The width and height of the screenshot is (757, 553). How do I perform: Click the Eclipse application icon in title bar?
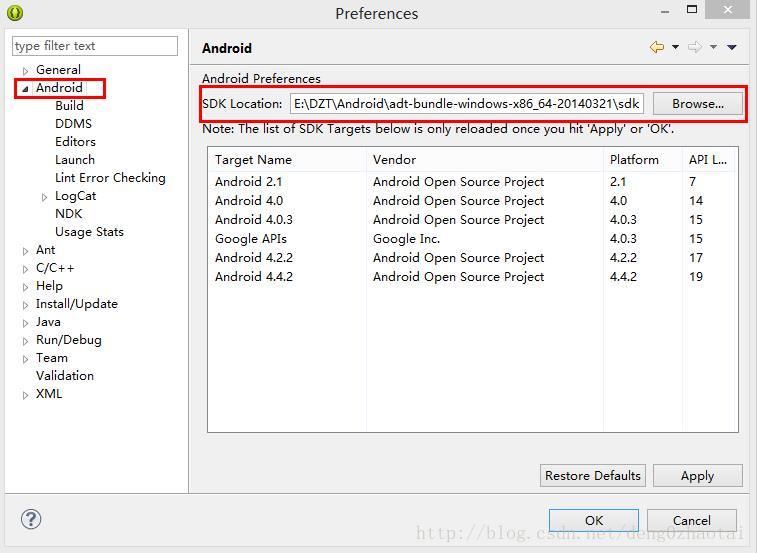[x=15, y=12]
